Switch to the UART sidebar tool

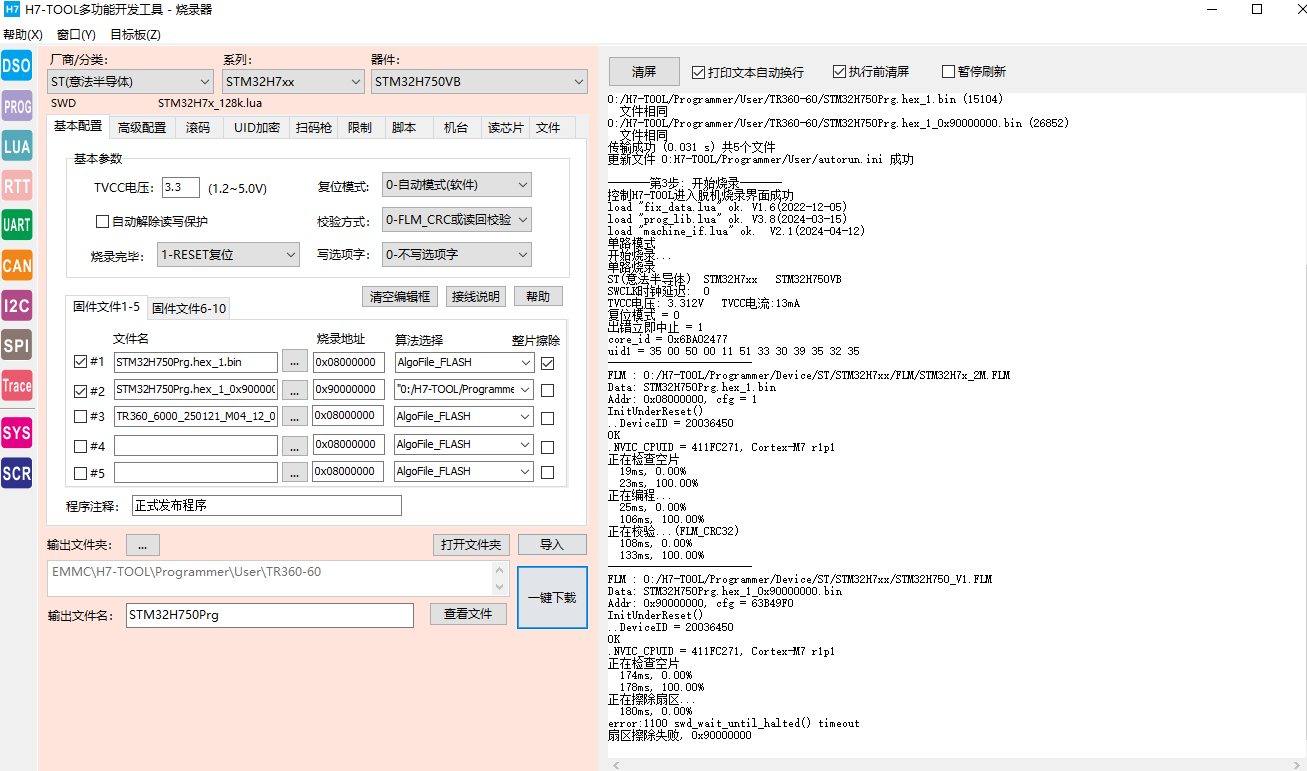coord(16,225)
